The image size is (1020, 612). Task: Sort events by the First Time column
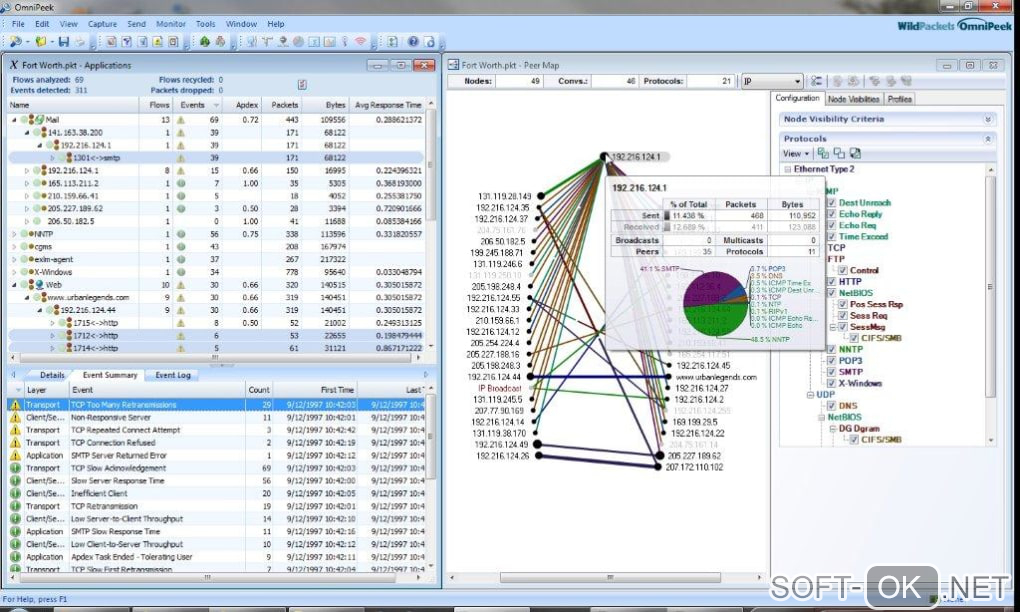tap(315, 390)
